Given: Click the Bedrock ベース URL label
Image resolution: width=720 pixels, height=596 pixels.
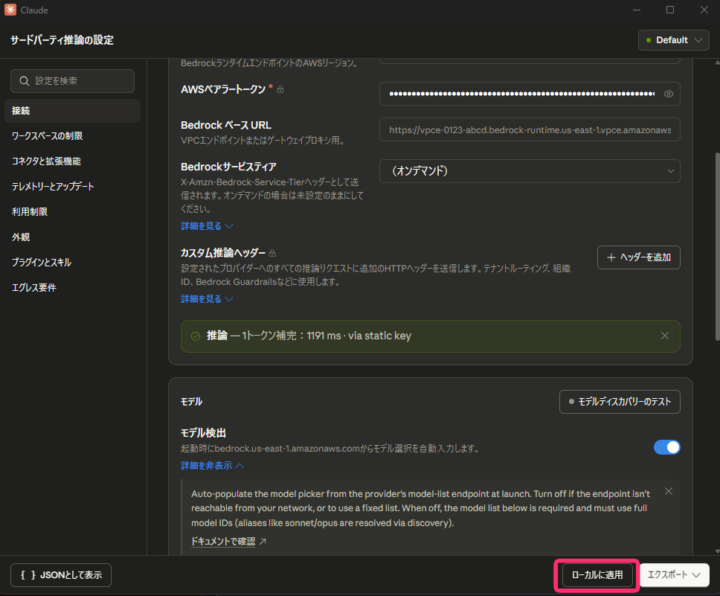Looking at the screenshot, I should [226, 125].
